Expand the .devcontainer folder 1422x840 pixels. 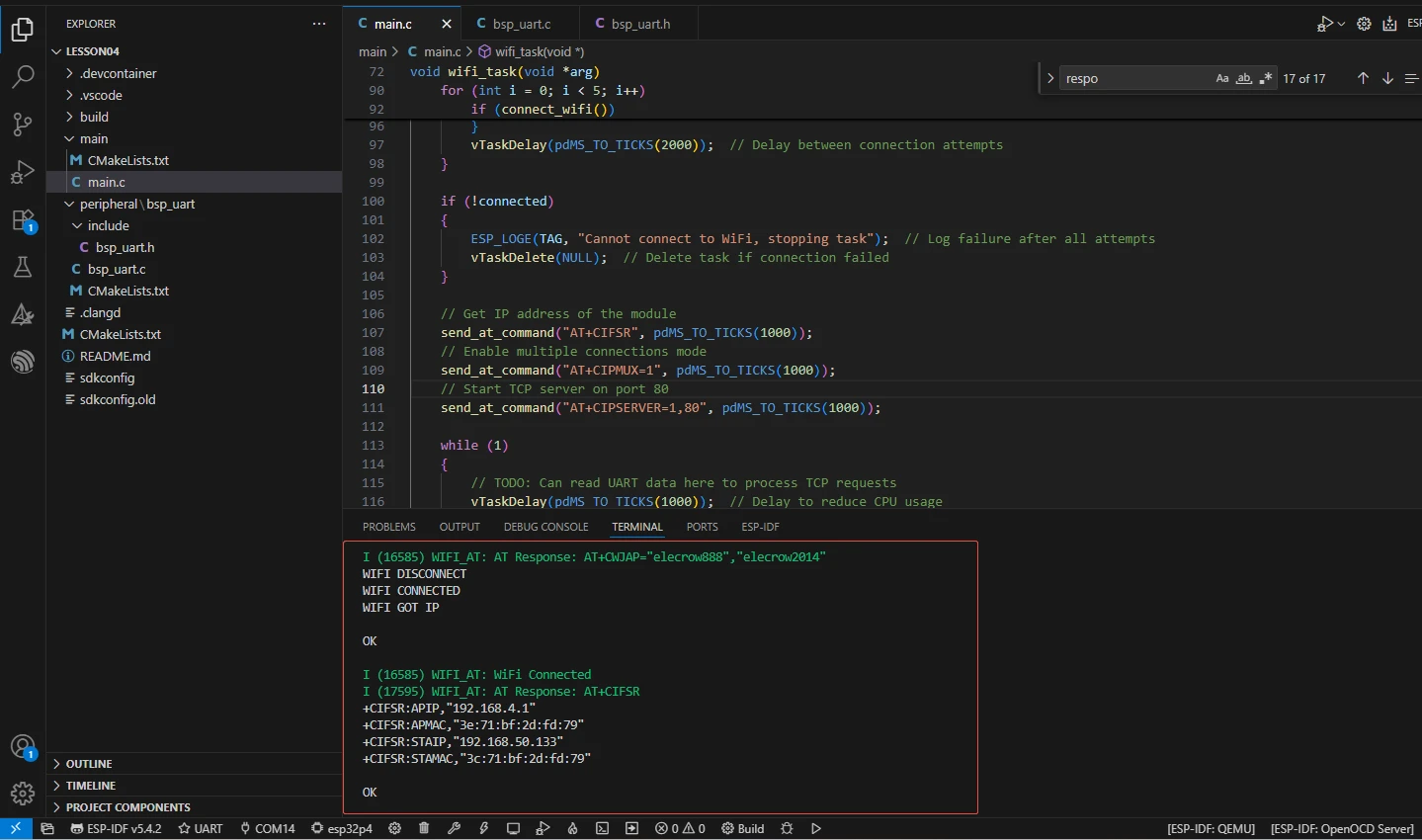click(x=118, y=73)
